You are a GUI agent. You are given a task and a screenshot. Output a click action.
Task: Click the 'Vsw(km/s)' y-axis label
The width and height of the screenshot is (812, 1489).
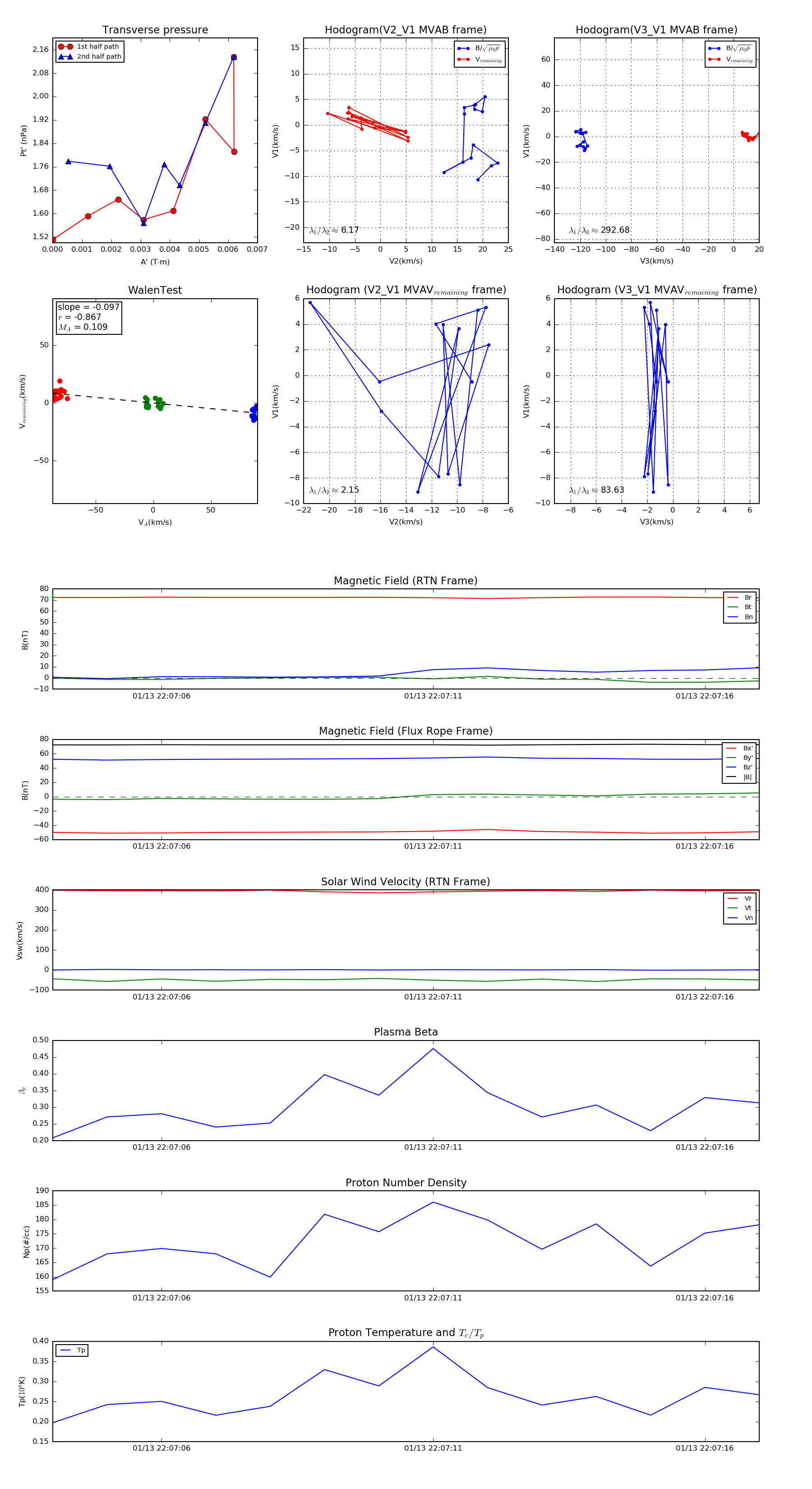tap(20, 940)
